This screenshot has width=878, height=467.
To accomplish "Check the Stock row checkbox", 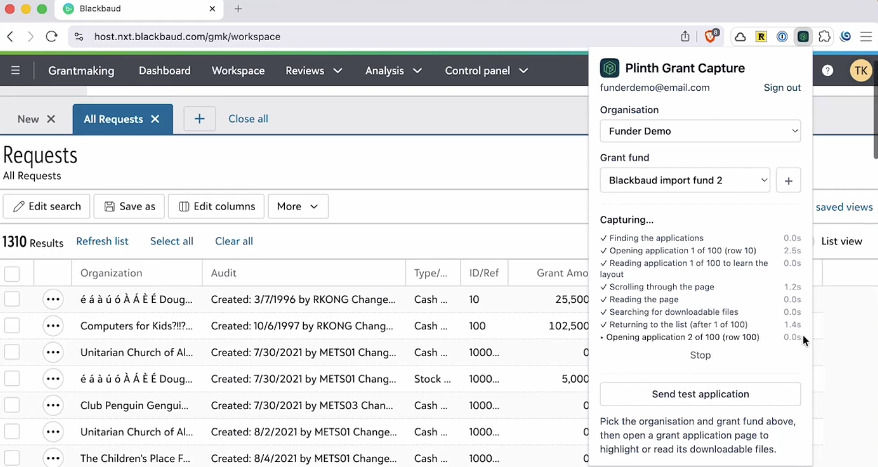I will 12,379.
